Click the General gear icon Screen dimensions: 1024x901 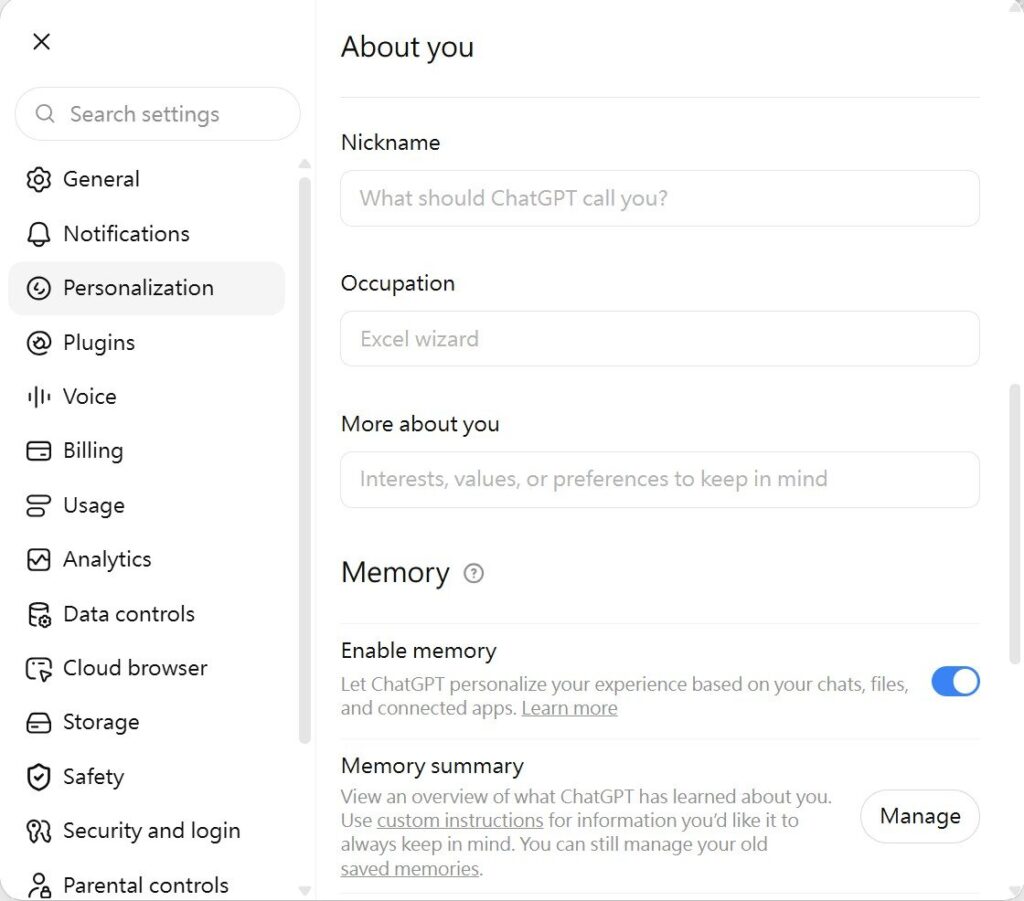click(39, 179)
